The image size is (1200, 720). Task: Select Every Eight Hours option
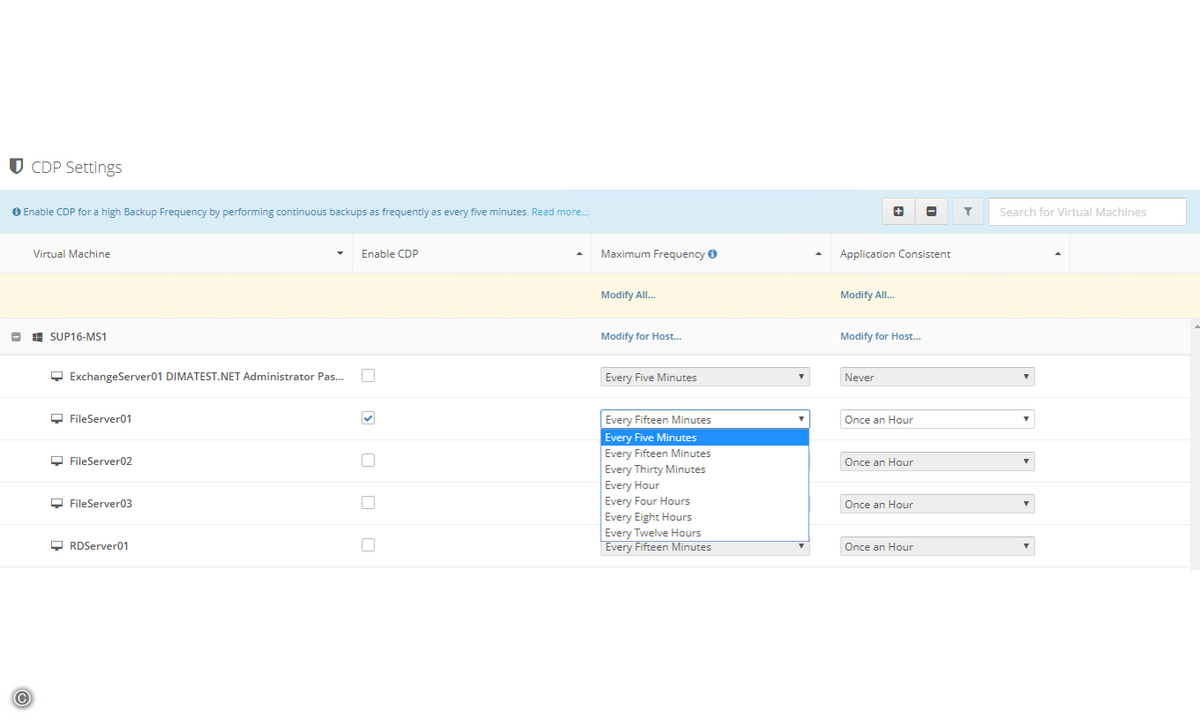[705, 517]
